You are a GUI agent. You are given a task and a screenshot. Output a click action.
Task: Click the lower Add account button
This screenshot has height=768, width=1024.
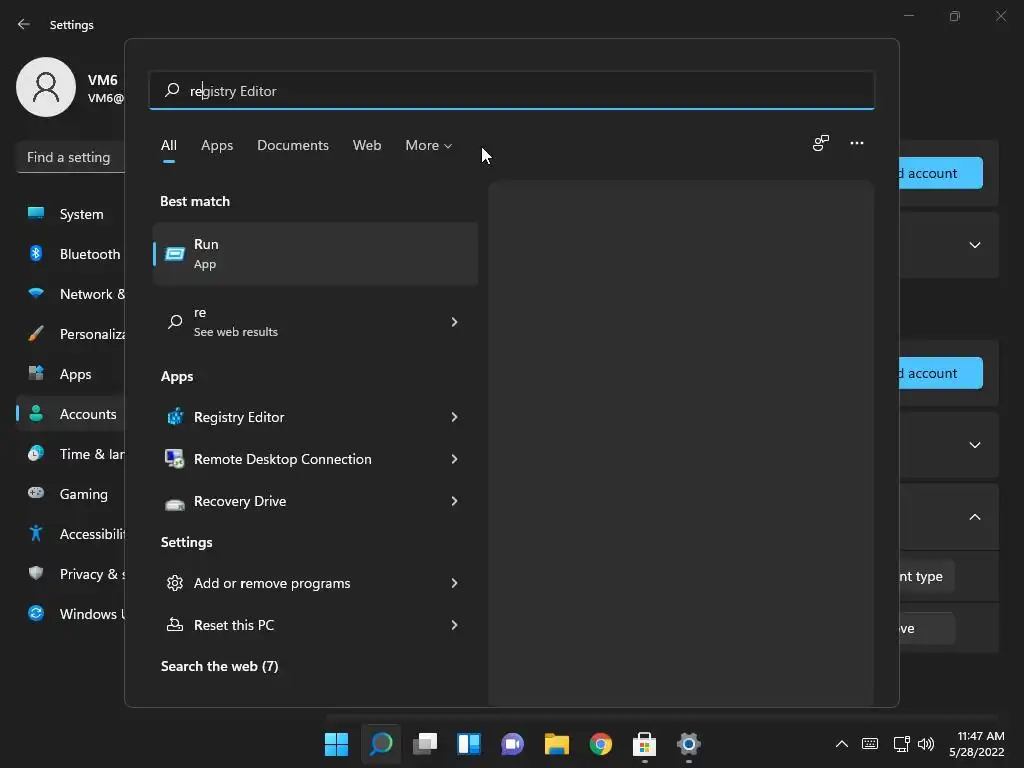click(941, 373)
